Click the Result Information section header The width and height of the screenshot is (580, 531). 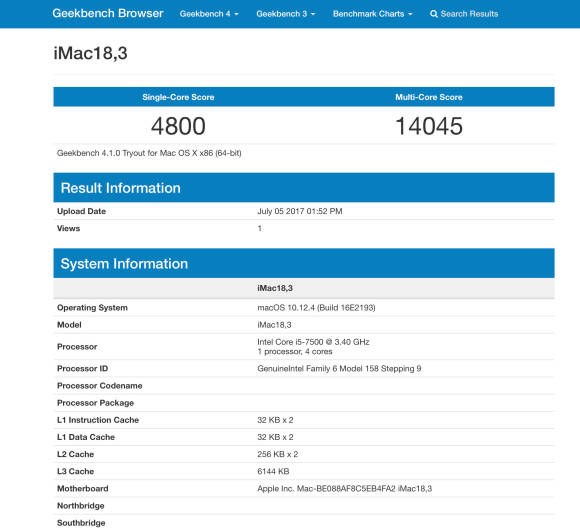304,188
